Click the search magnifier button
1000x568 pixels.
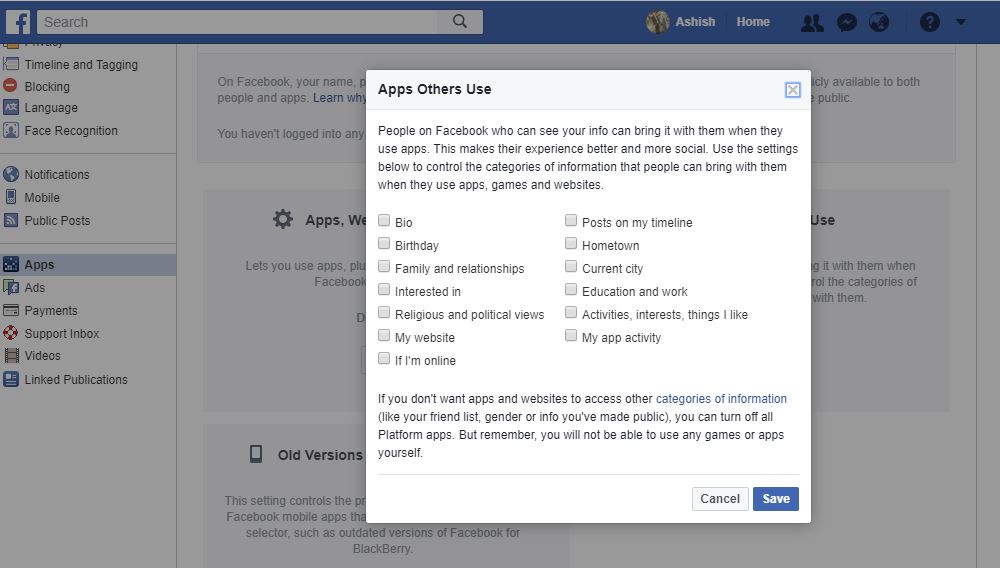[460, 22]
